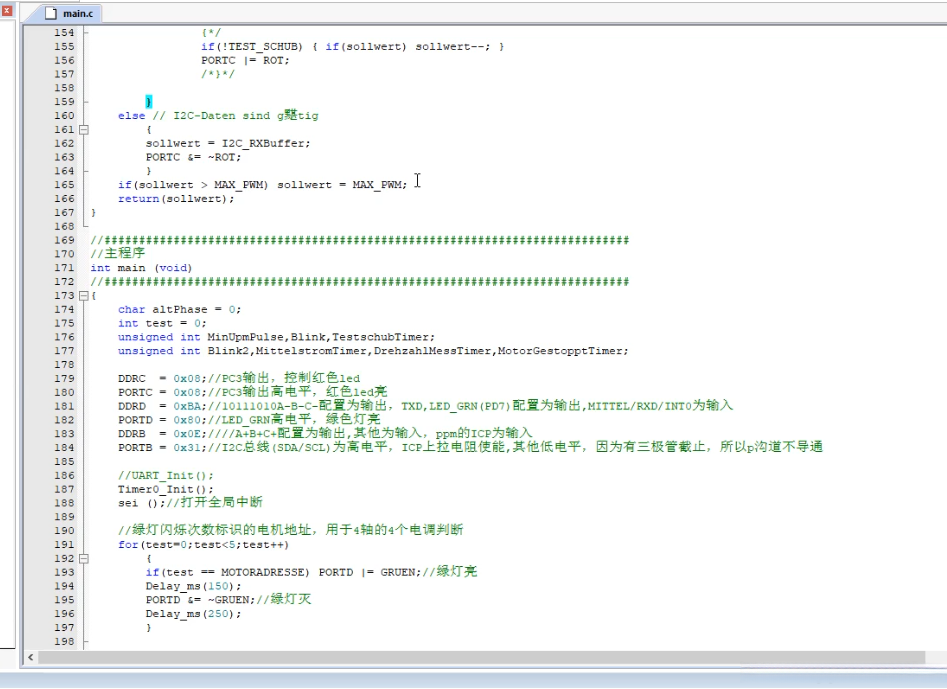
Task: Click the file icon on main.c tab
Action: [x=53, y=13]
